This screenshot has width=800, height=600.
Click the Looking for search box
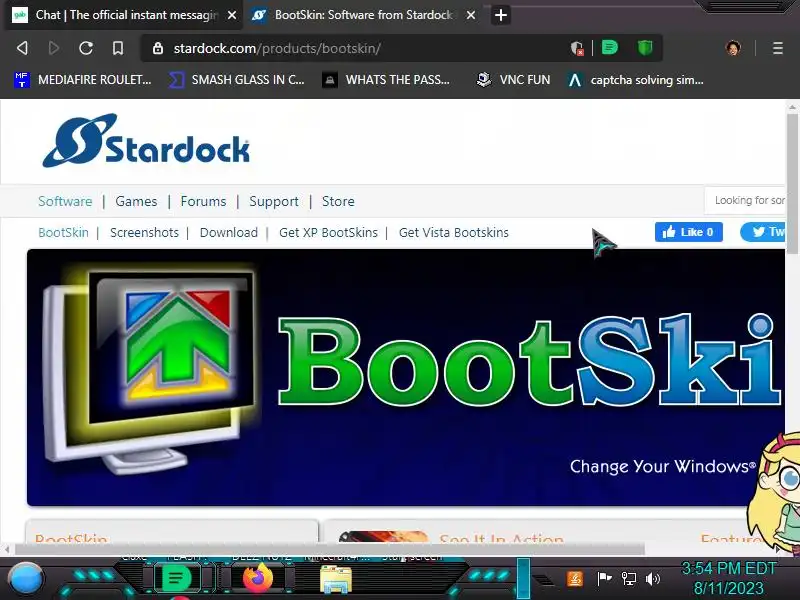pyautogui.click(x=746, y=200)
